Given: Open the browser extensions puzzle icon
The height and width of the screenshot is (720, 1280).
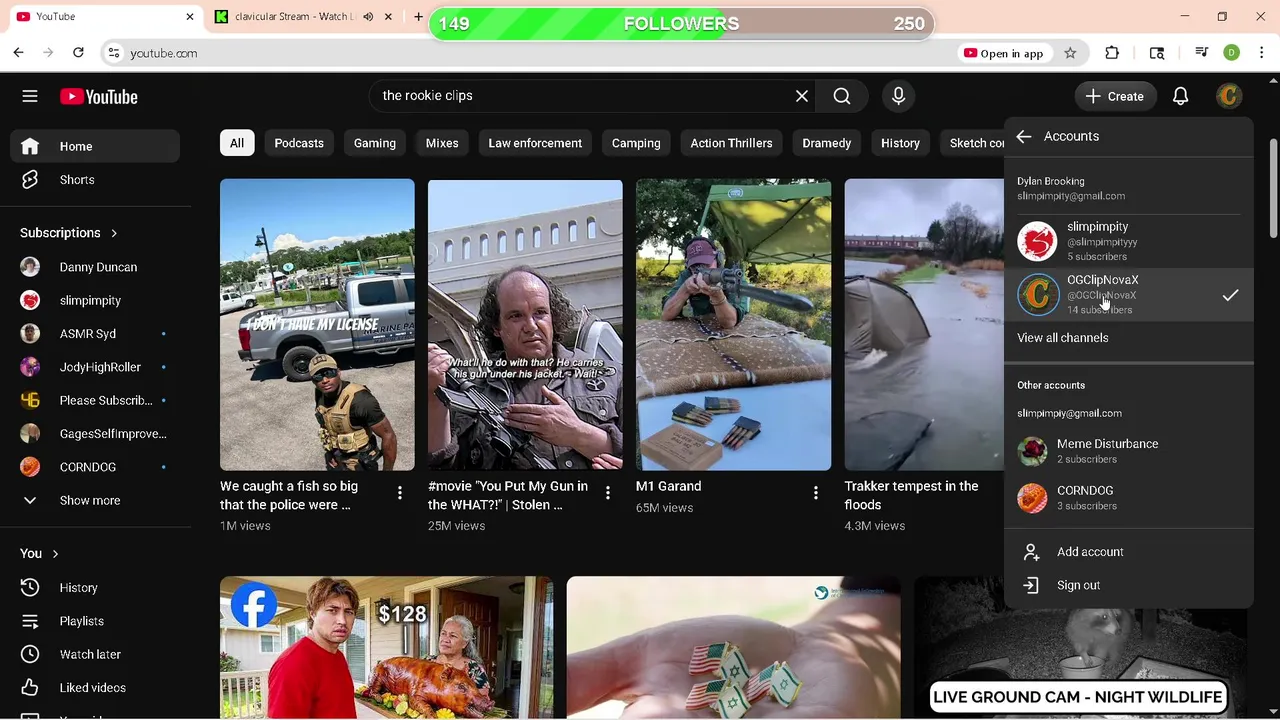Looking at the screenshot, I should [x=1112, y=53].
